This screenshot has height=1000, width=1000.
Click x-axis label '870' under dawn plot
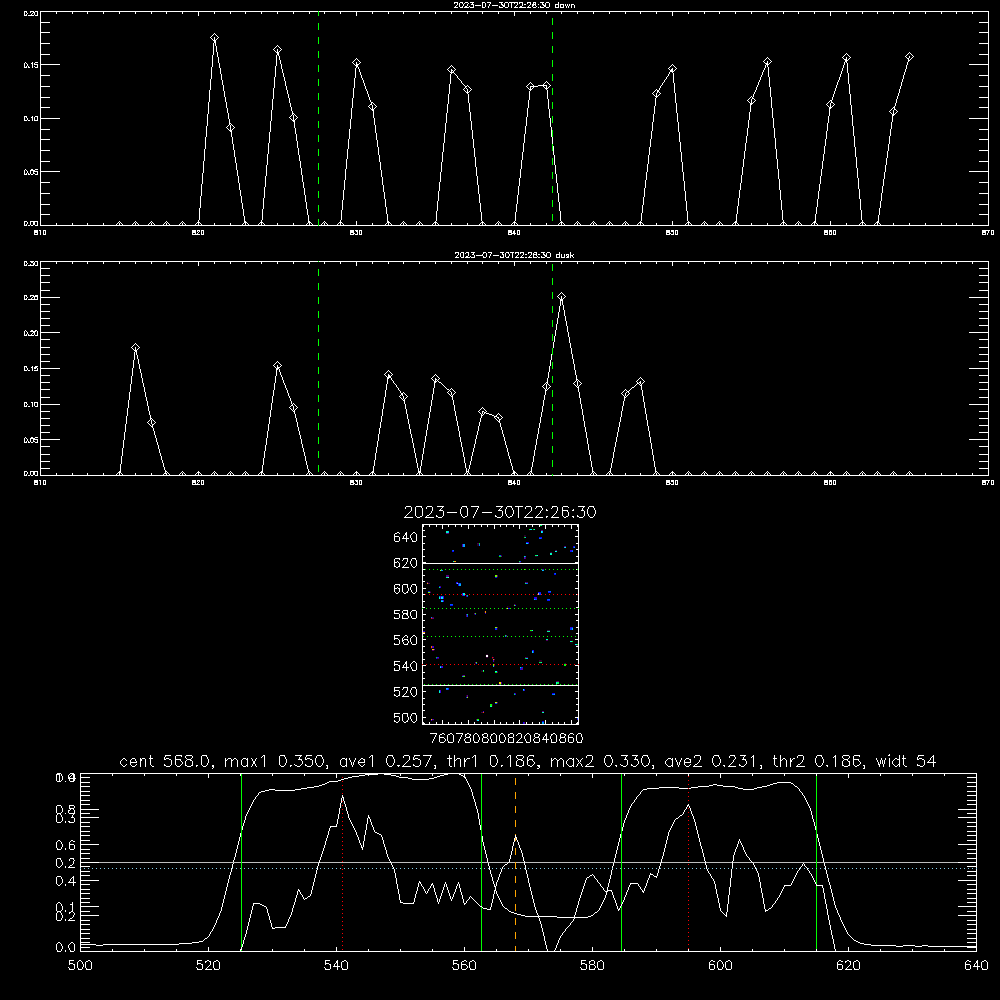tap(987, 233)
